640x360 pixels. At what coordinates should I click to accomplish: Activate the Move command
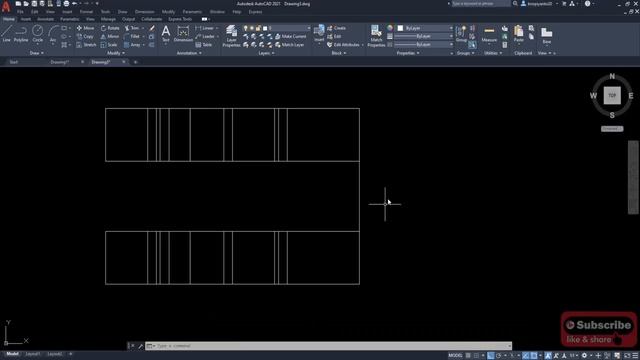85,28
